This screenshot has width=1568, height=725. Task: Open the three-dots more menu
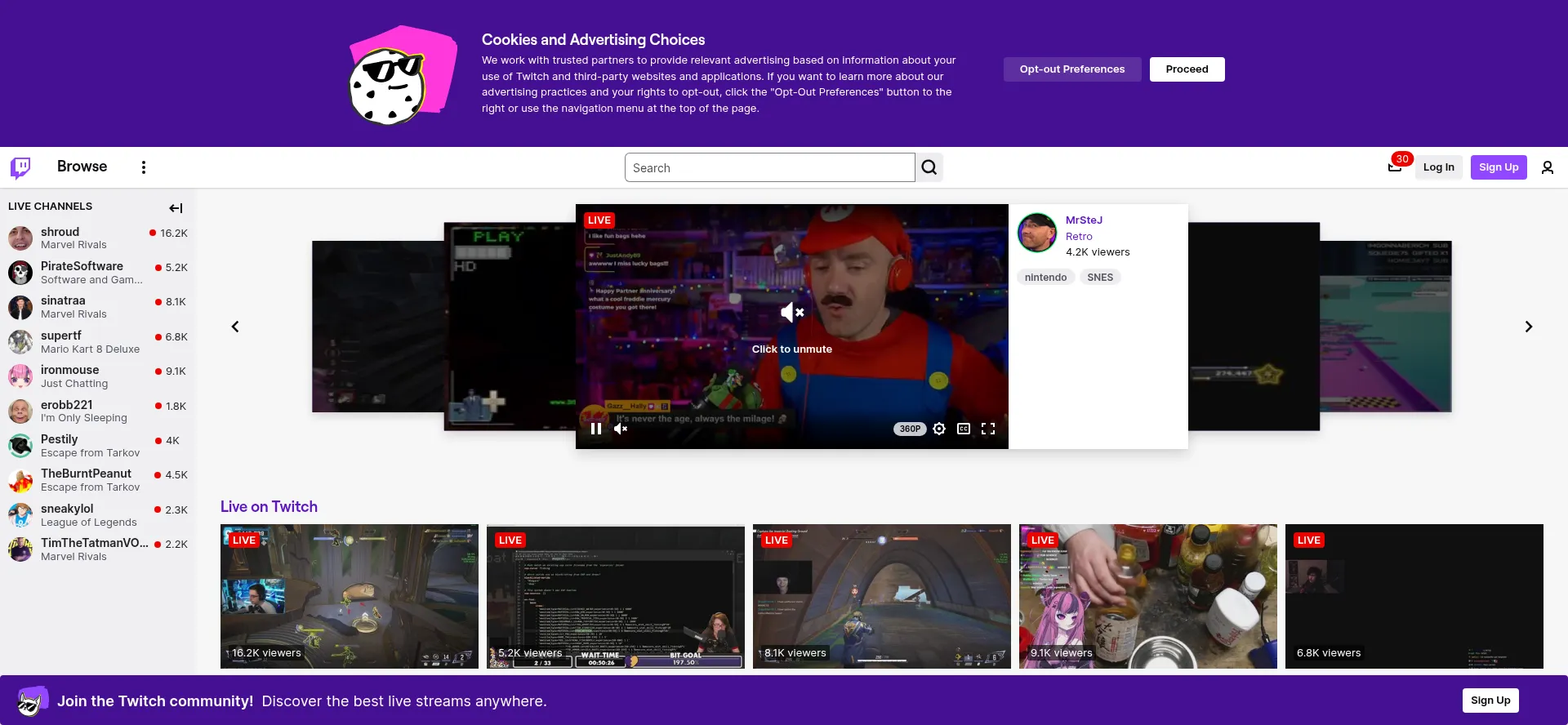(x=144, y=167)
